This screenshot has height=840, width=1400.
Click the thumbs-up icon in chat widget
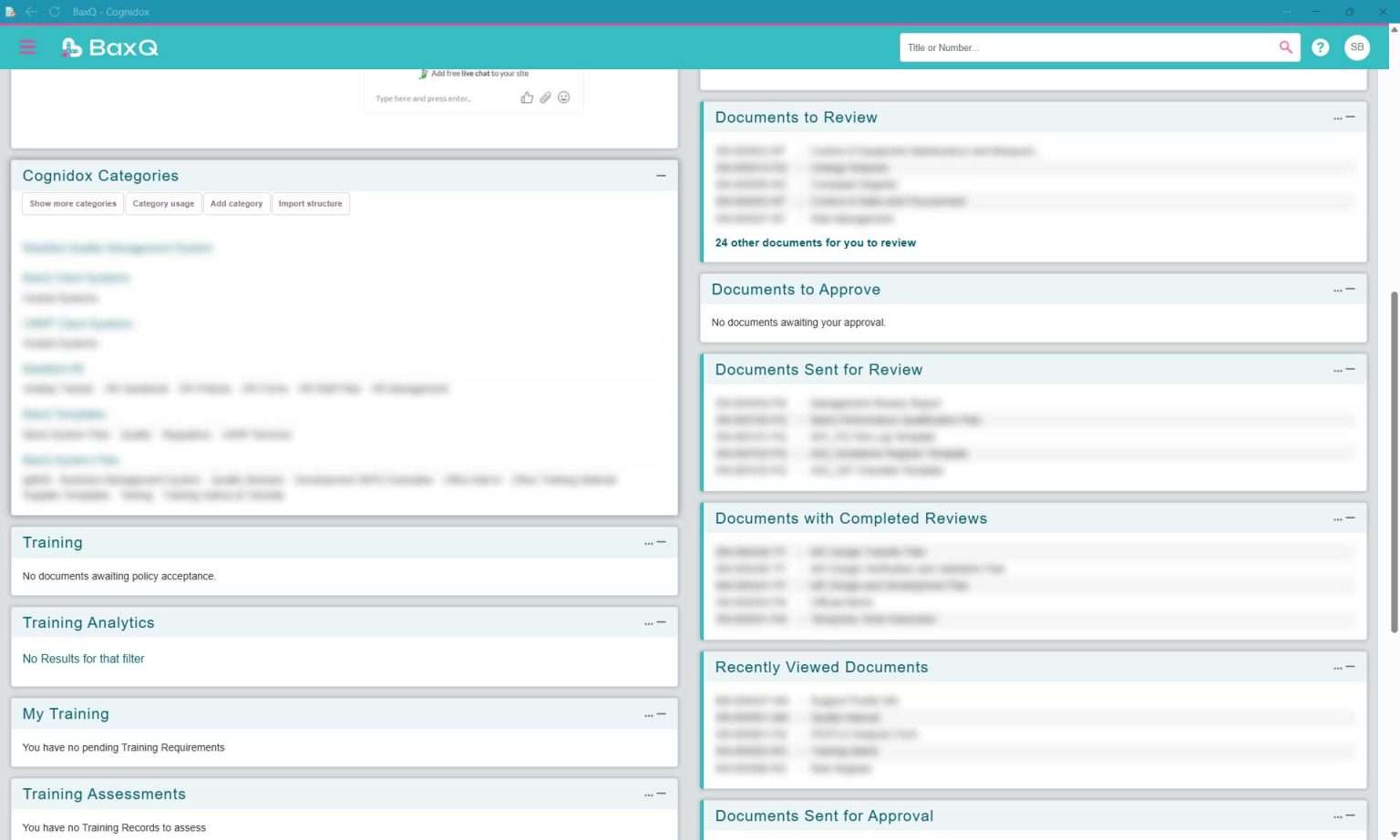coord(527,97)
